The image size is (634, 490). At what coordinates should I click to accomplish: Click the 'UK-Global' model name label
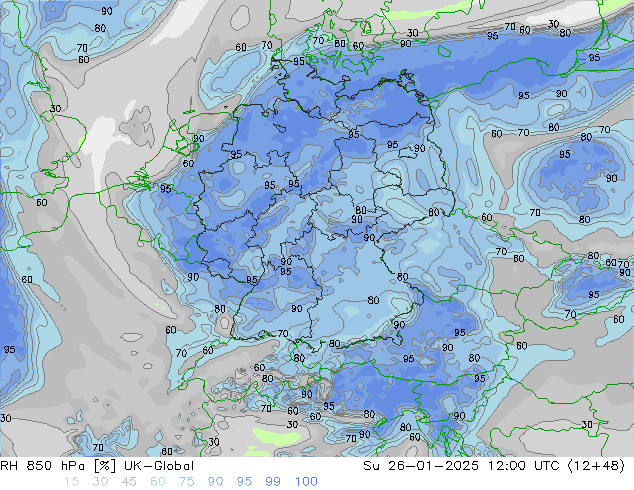(x=159, y=466)
